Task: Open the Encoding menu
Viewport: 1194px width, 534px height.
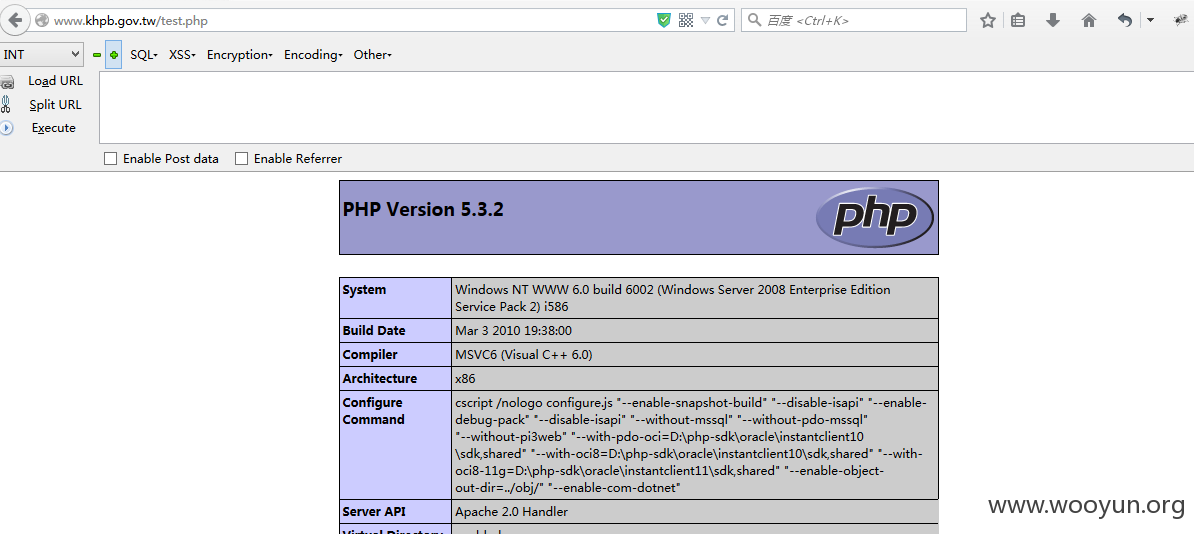Action: point(313,55)
